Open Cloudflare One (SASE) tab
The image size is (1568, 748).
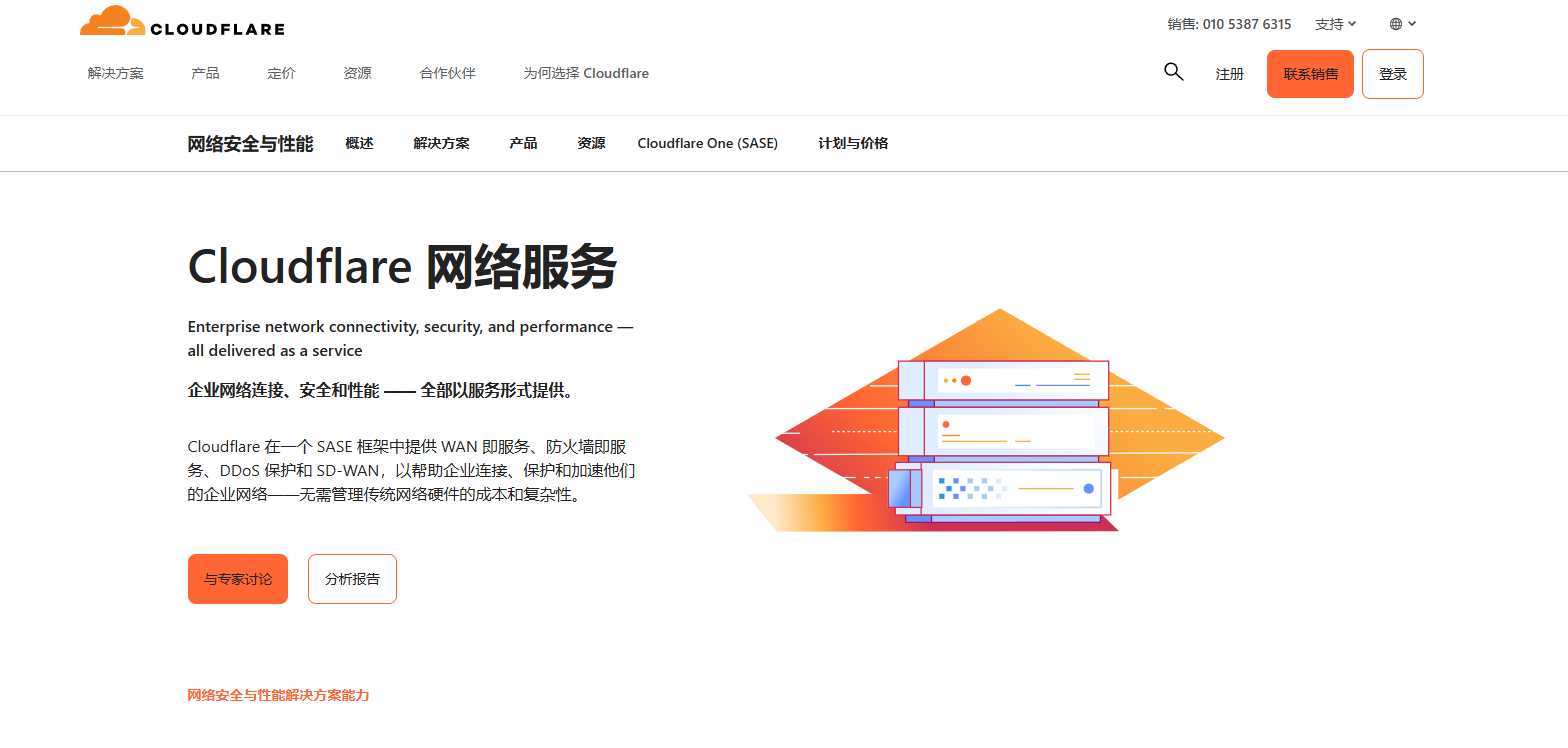click(x=707, y=143)
